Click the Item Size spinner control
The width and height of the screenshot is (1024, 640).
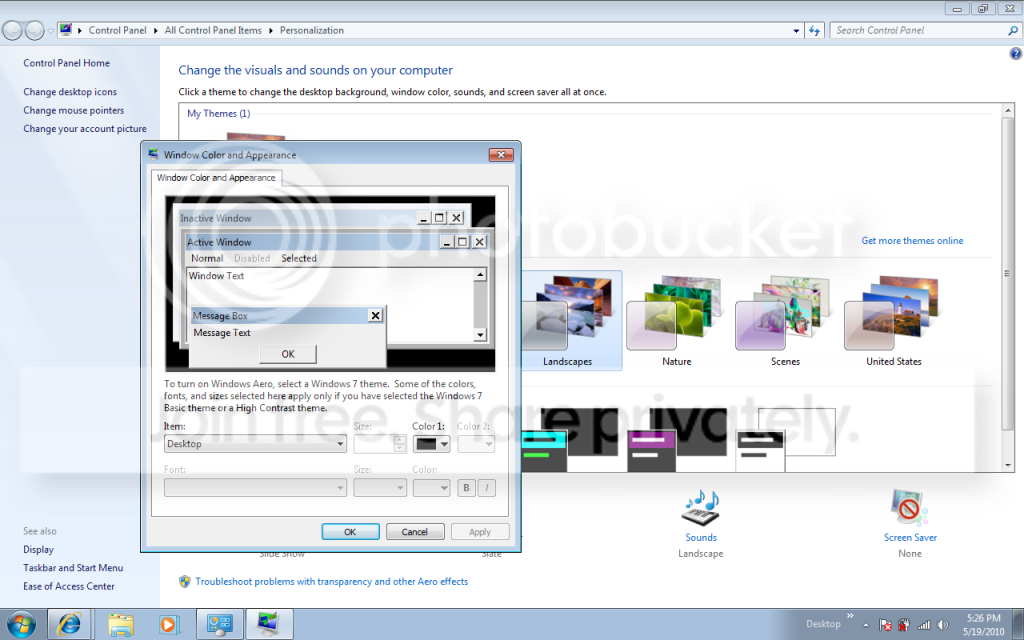click(x=400, y=444)
